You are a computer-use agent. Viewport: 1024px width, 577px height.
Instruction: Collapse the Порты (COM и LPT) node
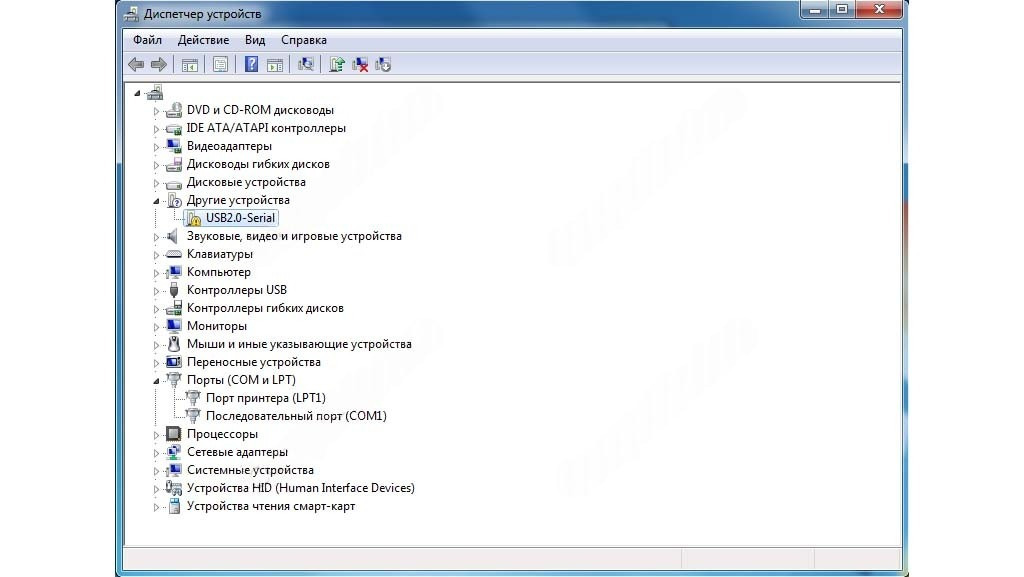tap(156, 381)
